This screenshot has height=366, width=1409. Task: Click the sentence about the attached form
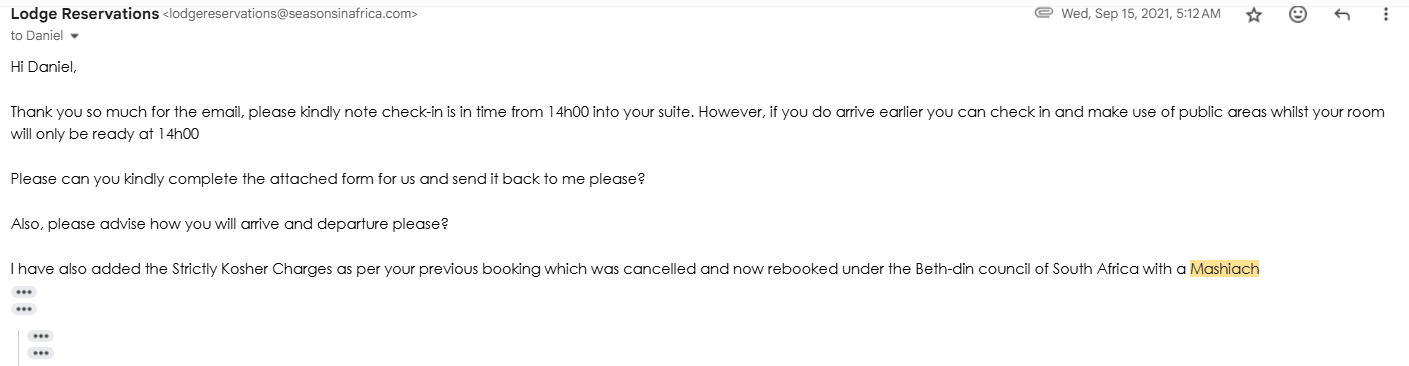tap(328, 179)
